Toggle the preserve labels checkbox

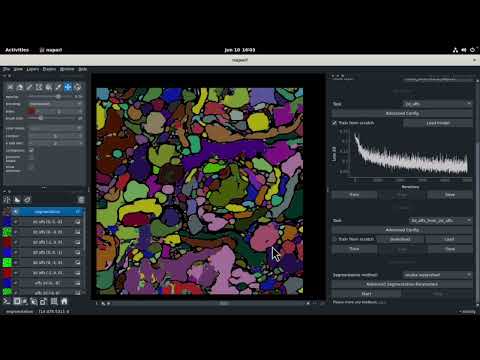31,158
